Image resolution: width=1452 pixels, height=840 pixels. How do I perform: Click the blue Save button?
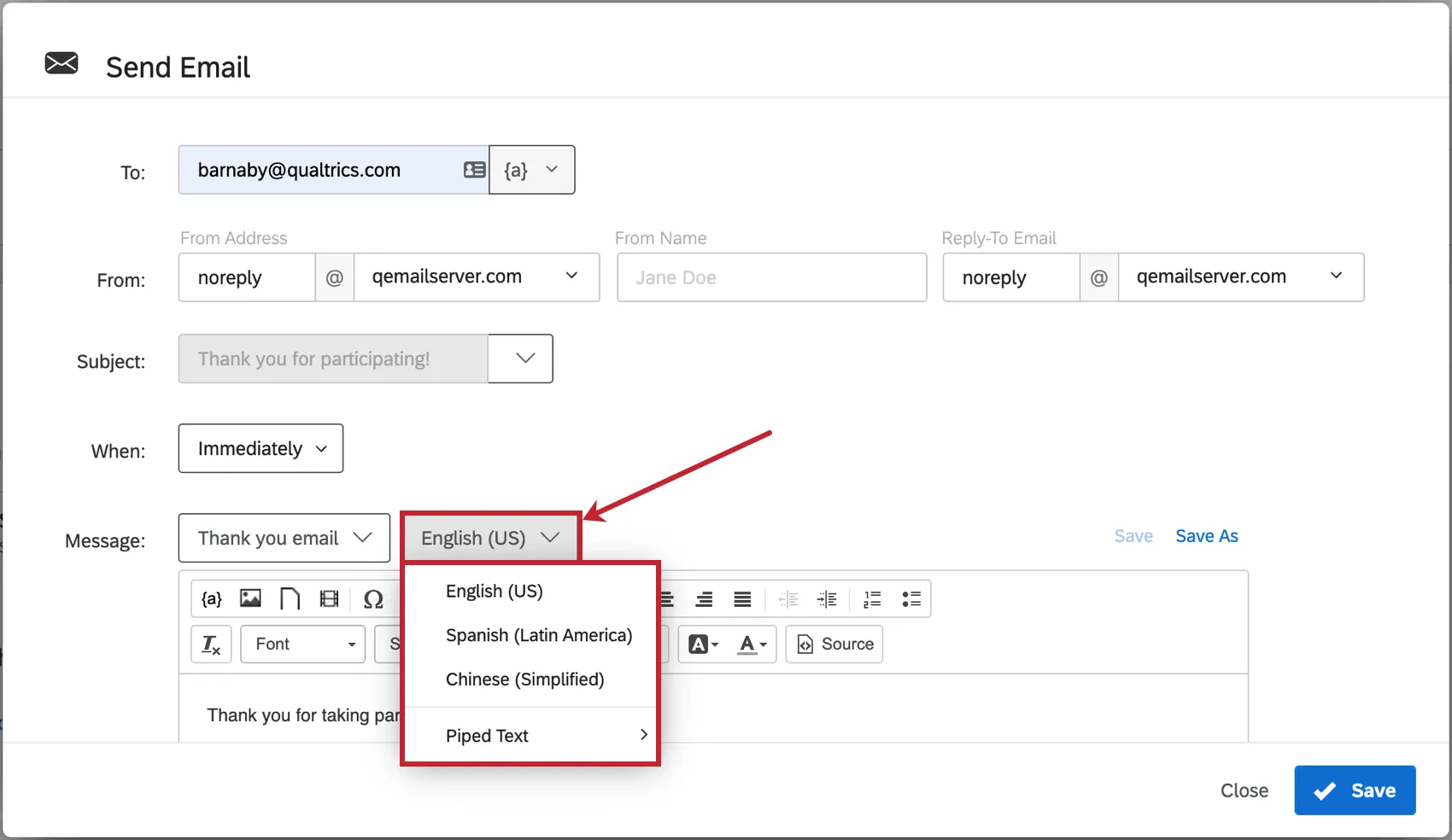pyautogui.click(x=1355, y=790)
